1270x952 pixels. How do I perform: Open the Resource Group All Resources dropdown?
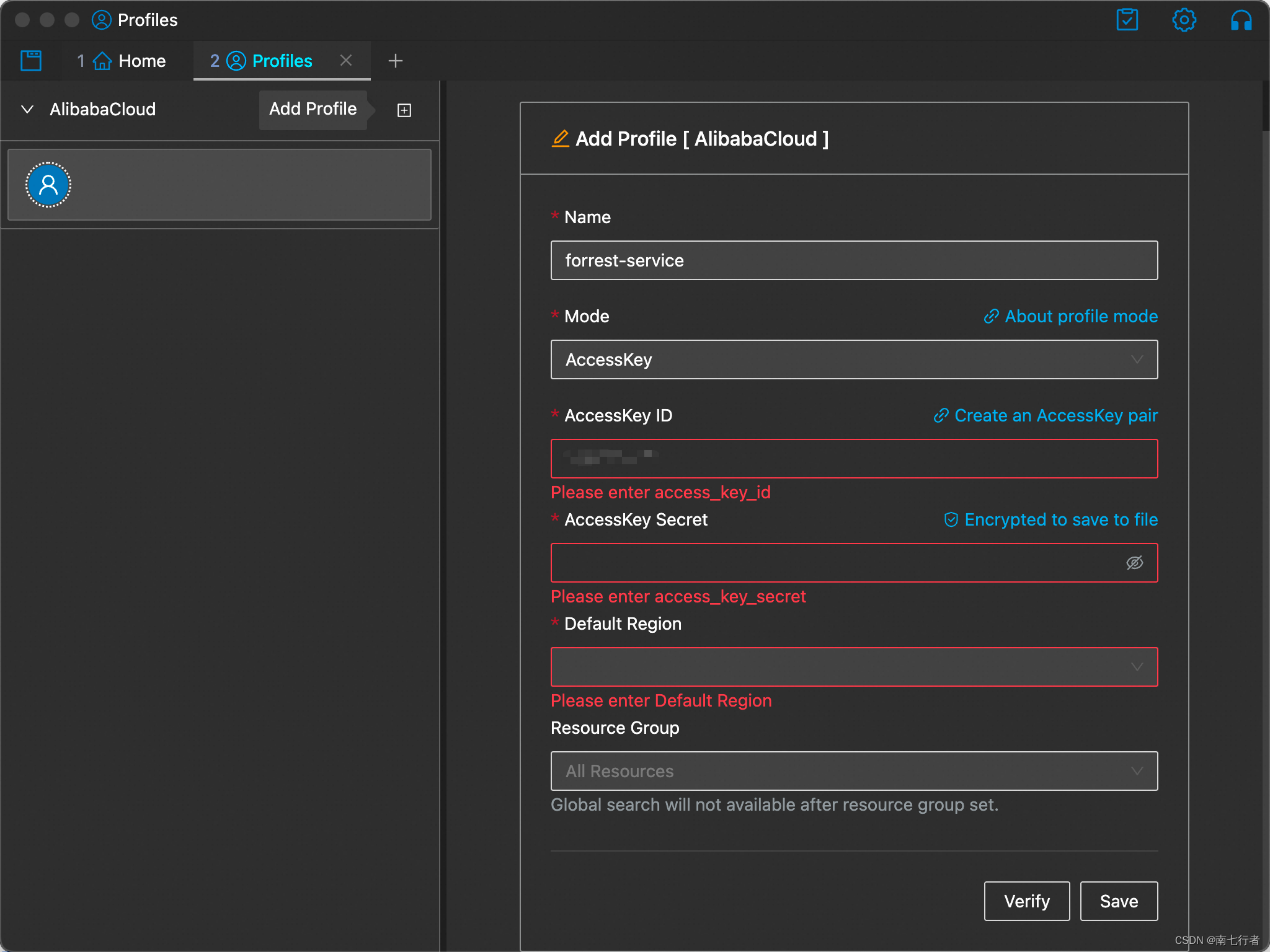[x=854, y=771]
